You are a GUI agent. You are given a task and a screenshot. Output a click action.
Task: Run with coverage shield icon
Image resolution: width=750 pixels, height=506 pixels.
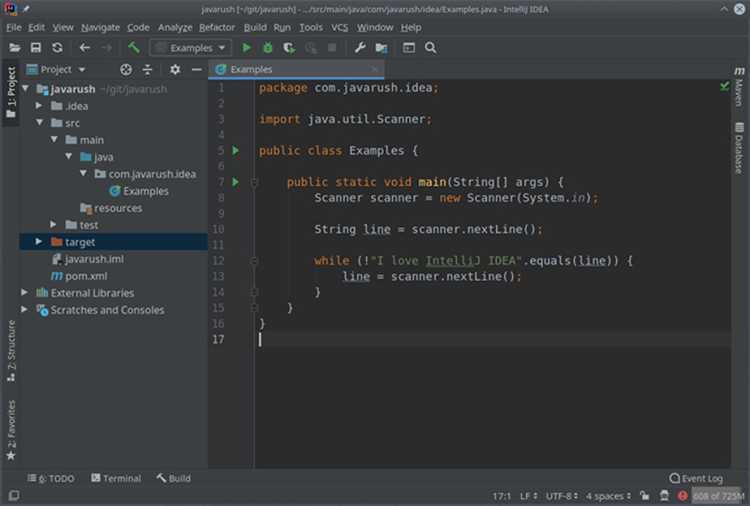(x=289, y=48)
